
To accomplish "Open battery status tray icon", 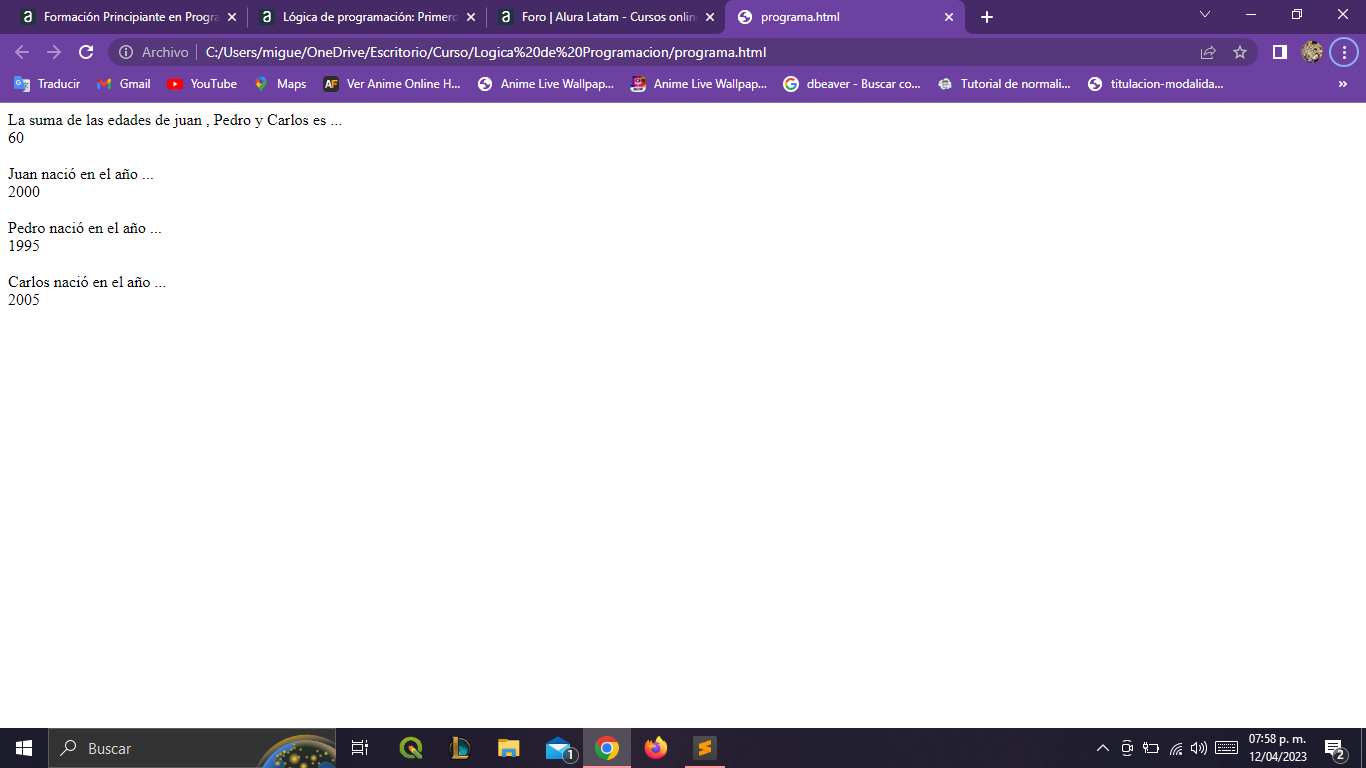I will [1151, 748].
